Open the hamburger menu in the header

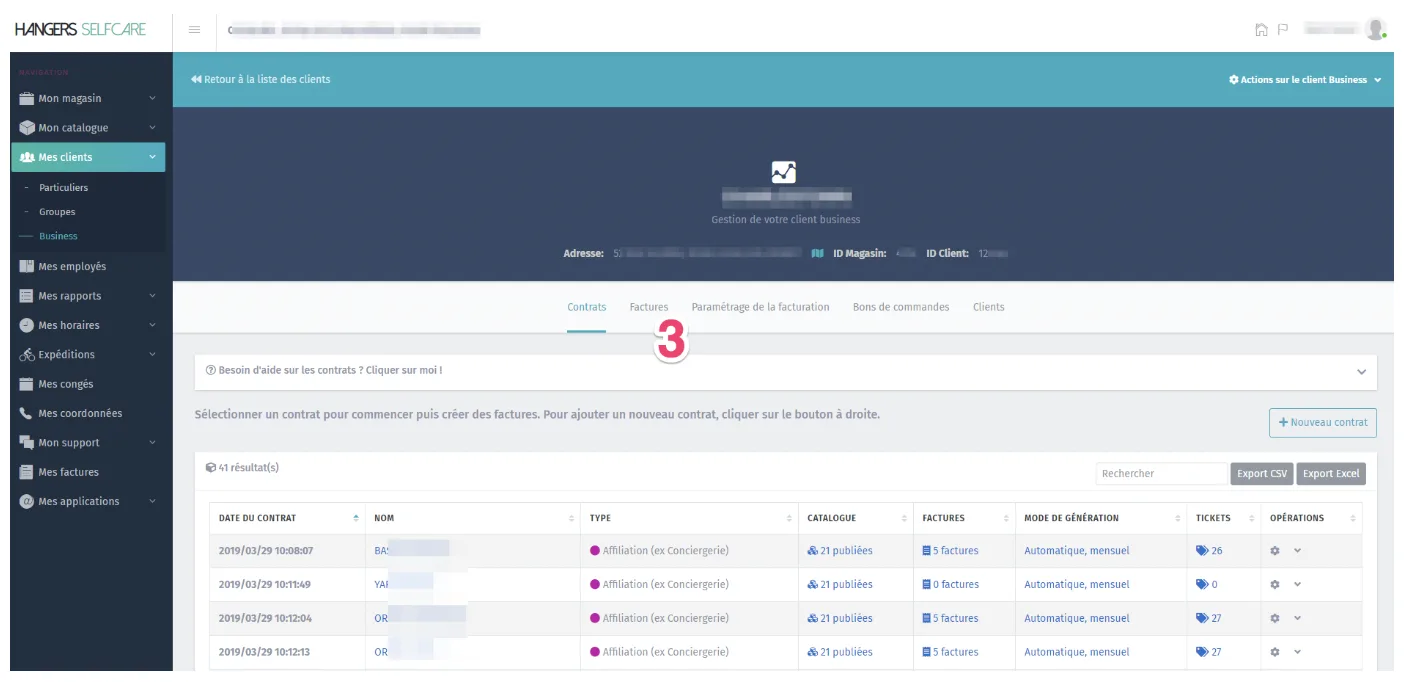(x=194, y=30)
